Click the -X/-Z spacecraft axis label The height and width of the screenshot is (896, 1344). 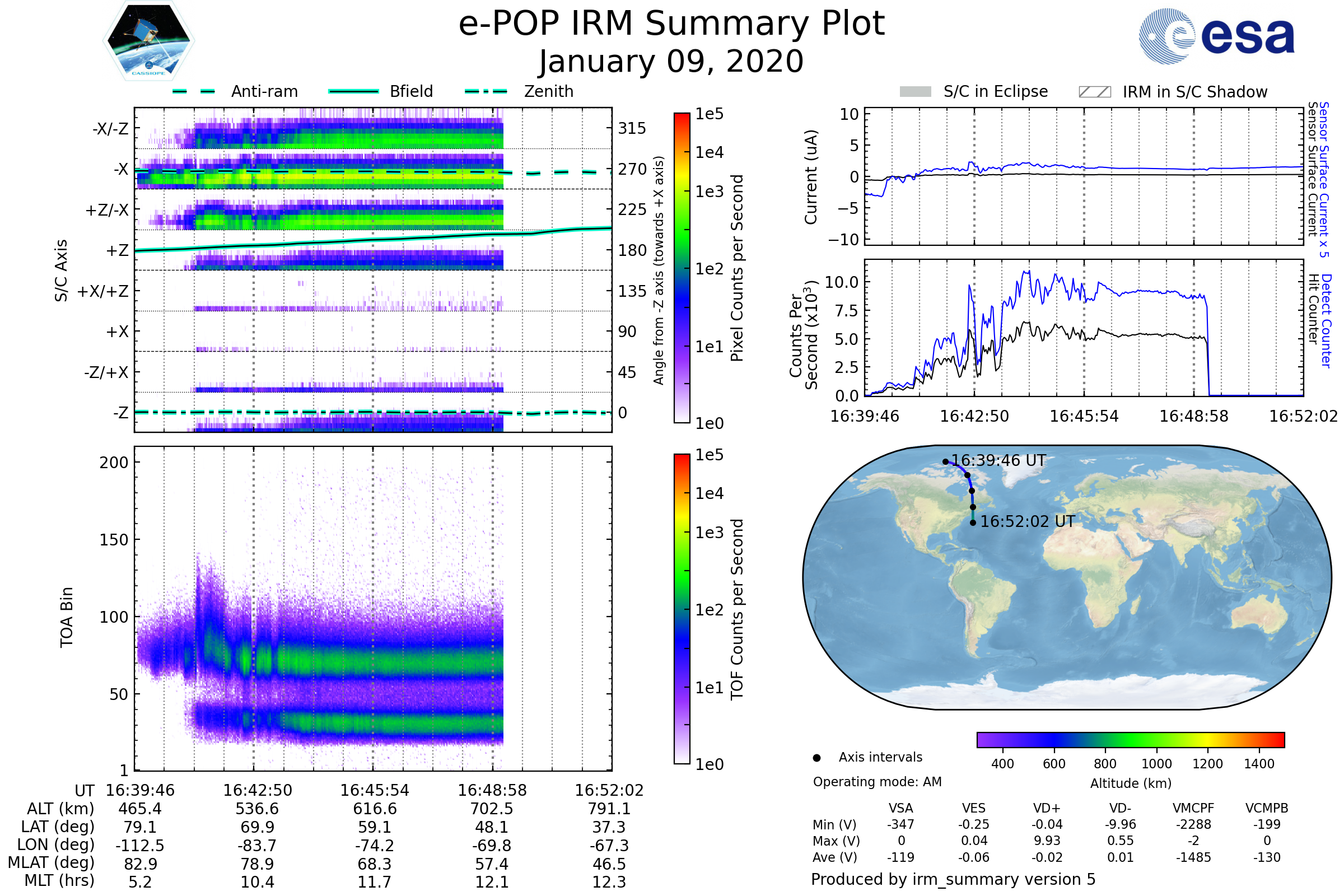(x=110, y=129)
